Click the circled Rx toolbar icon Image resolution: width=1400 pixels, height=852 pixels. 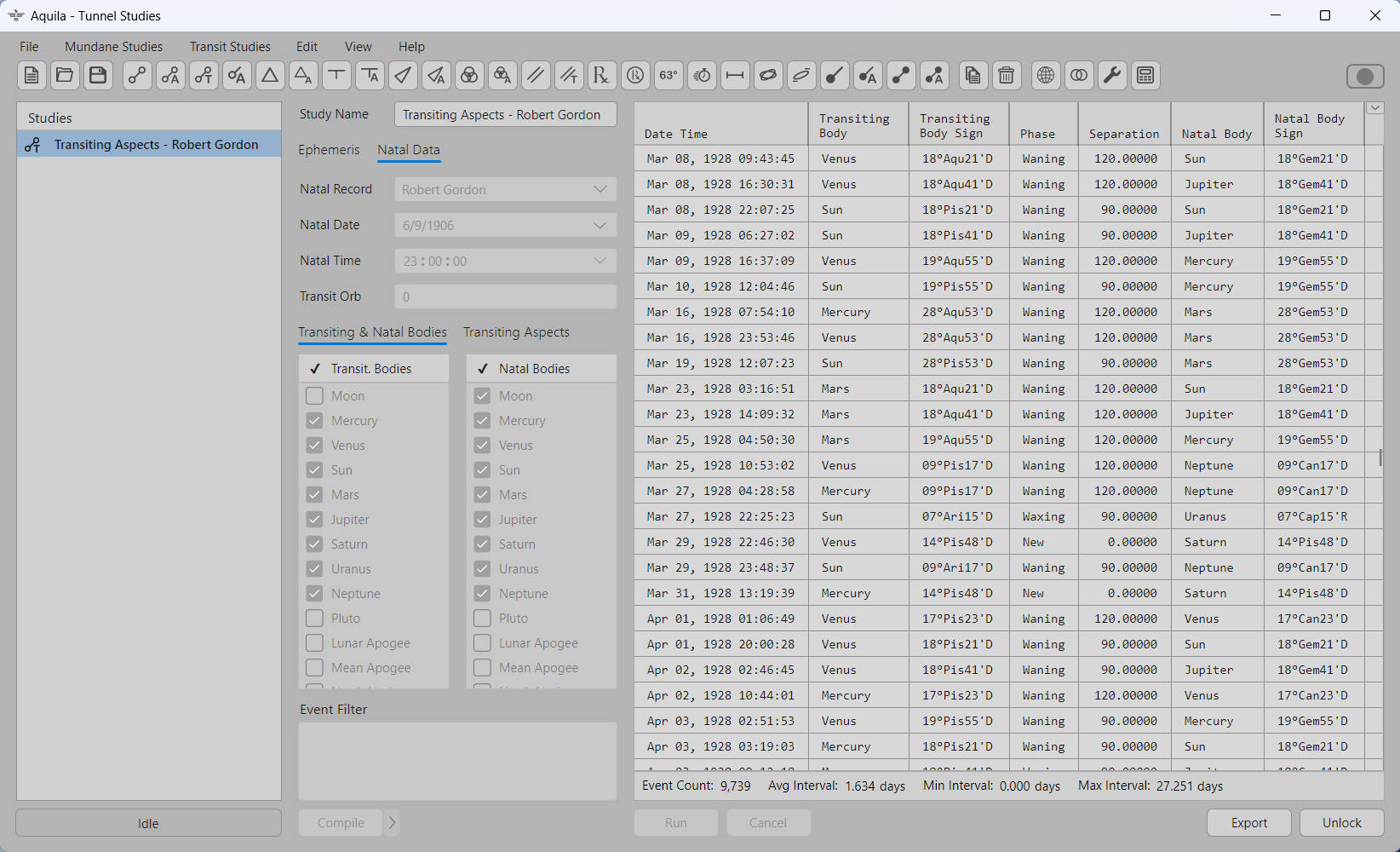pos(635,76)
